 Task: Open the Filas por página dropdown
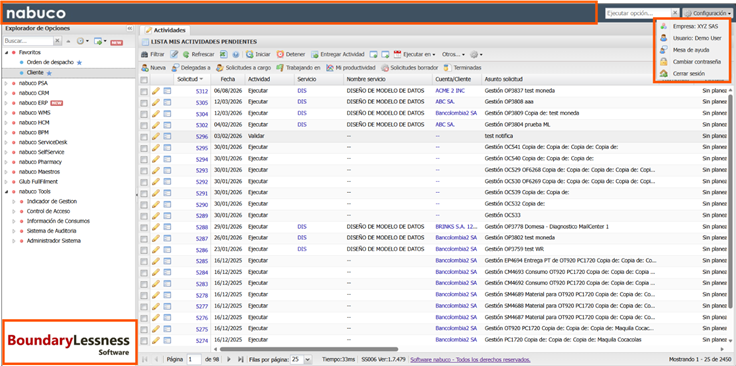(301, 359)
